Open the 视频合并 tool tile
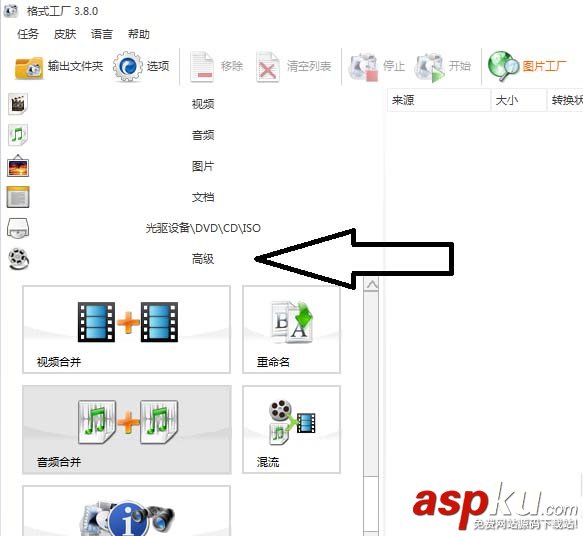This screenshot has height=536, width=583. [x=126, y=329]
